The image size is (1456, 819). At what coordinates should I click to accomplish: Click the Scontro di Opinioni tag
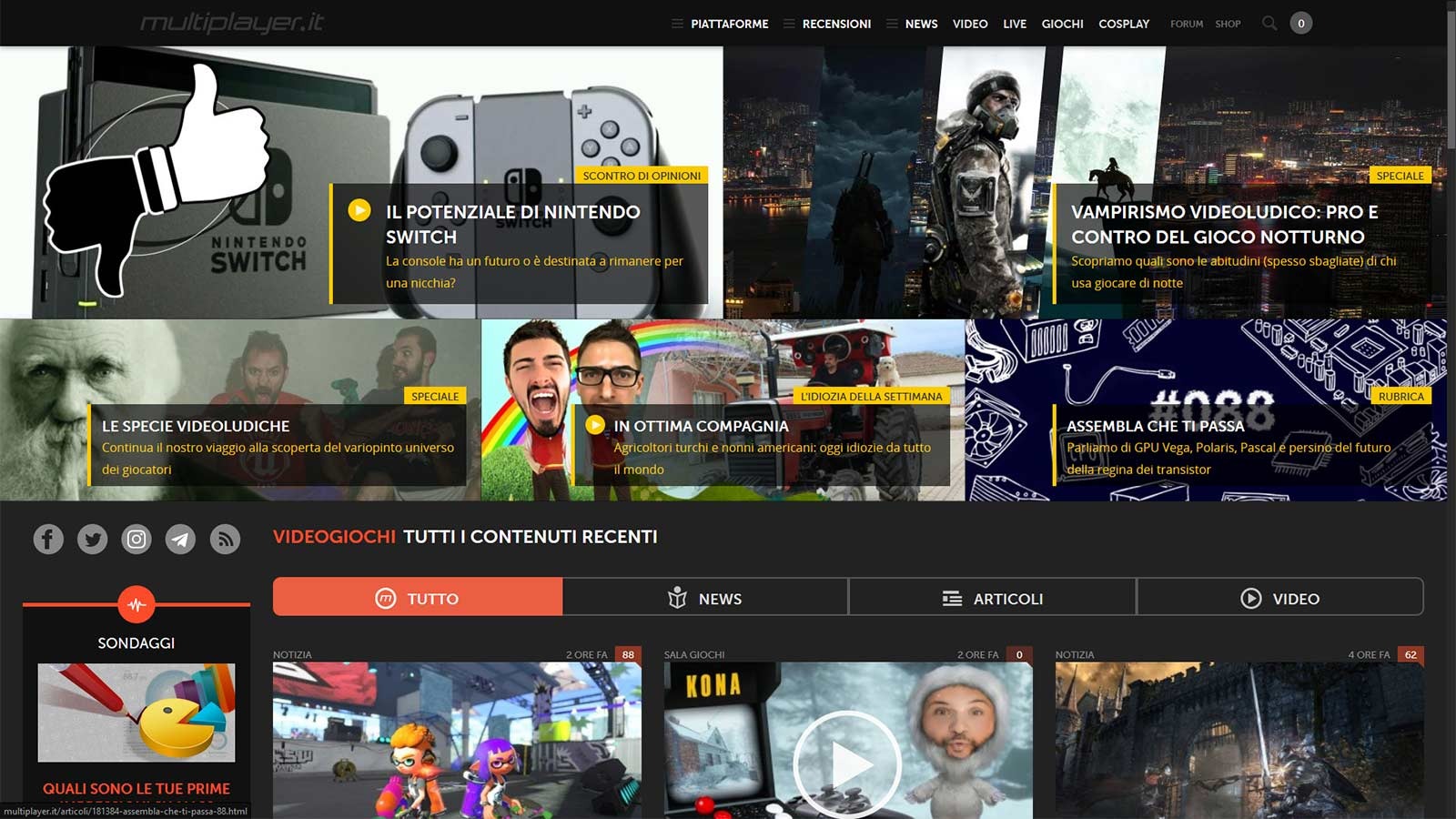point(642,176)
